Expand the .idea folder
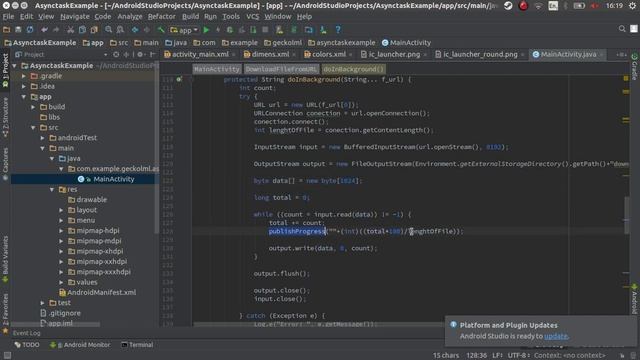This screenshot has height=360, width=640. point(24,86)
